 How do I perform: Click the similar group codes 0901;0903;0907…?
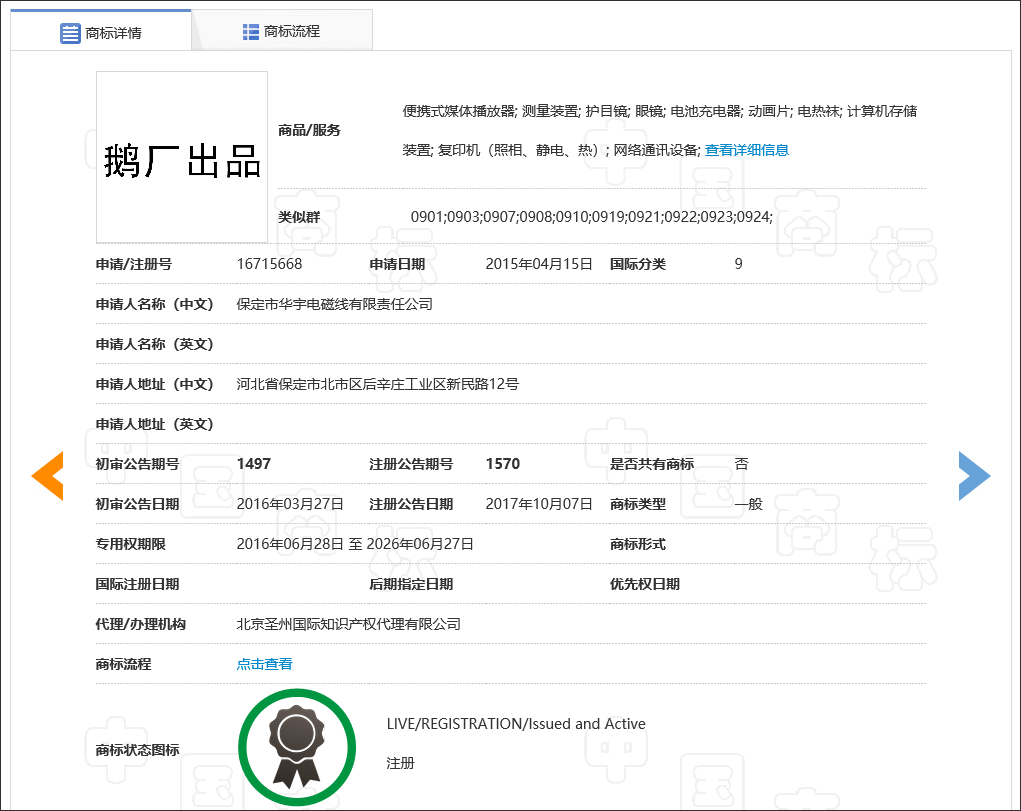click(x=591, y=217)
